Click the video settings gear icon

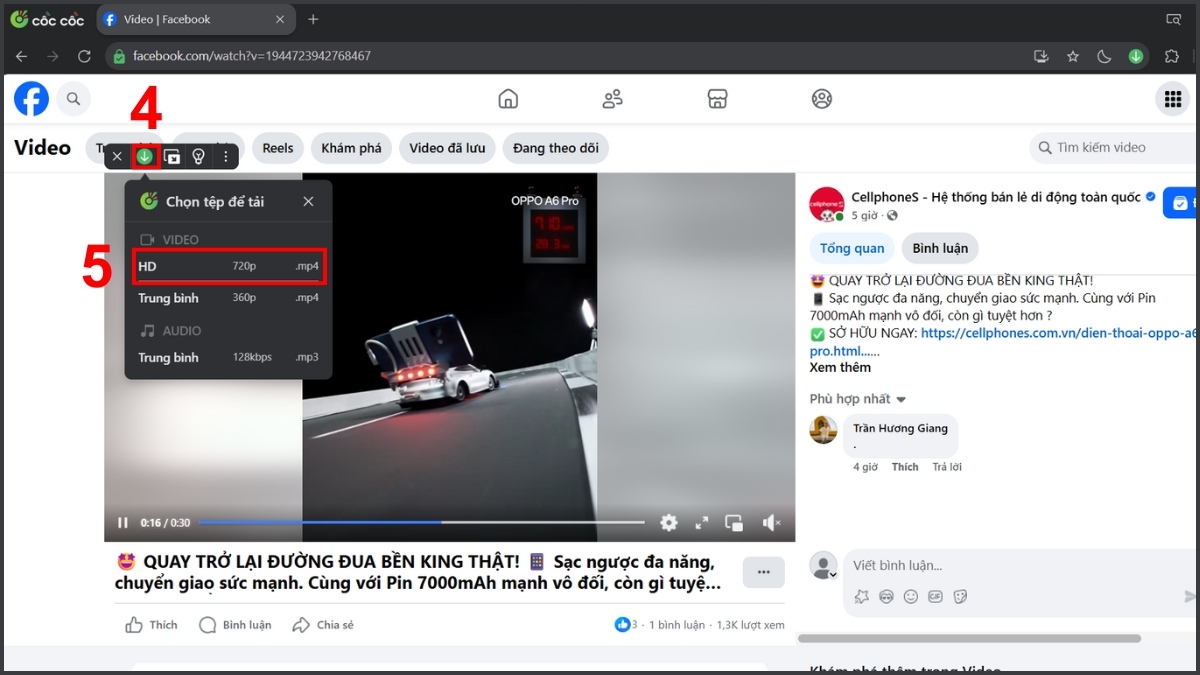[x=668, y=522]
